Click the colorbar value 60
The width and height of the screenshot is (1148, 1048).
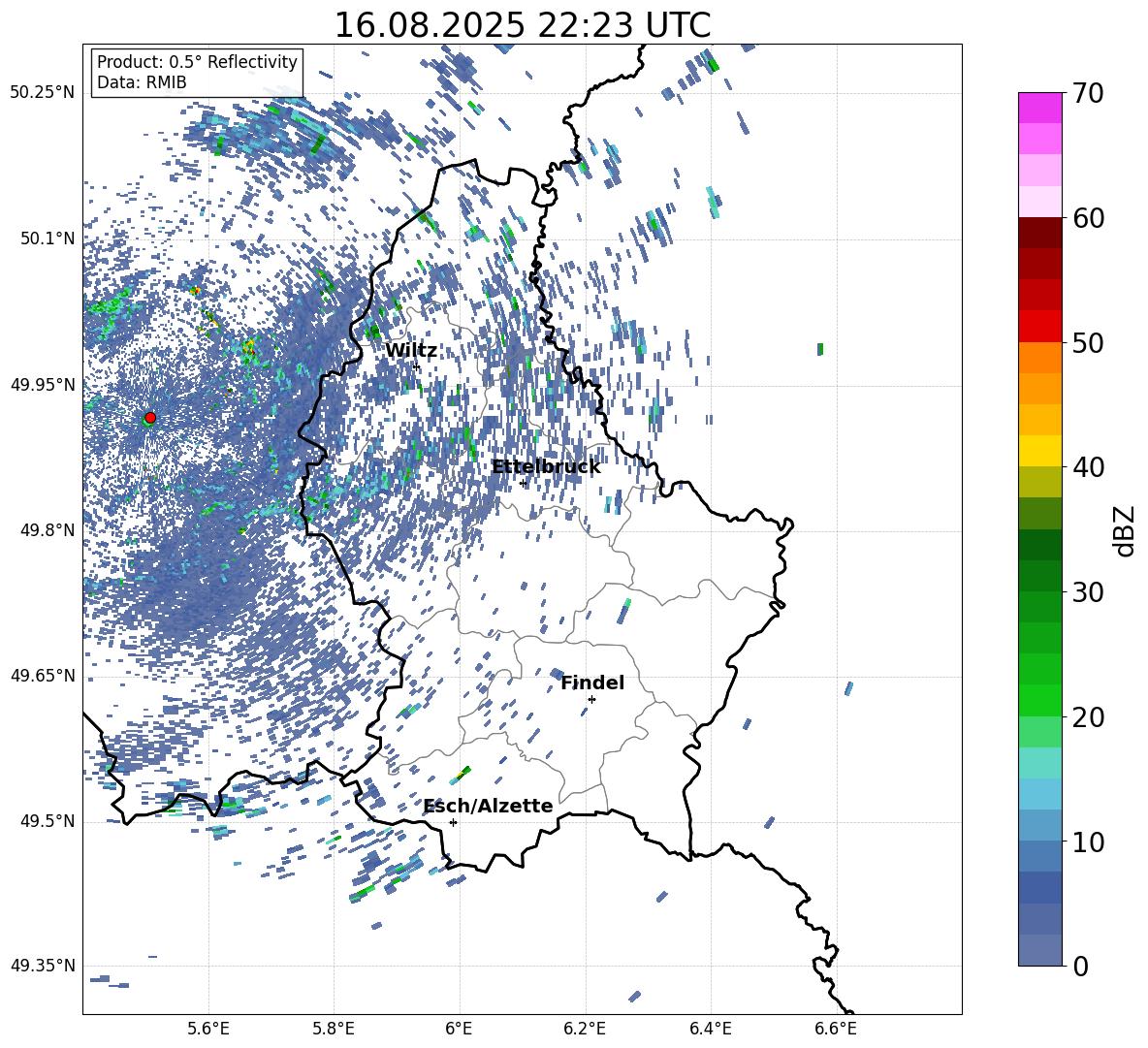[x=1087, y=218]
